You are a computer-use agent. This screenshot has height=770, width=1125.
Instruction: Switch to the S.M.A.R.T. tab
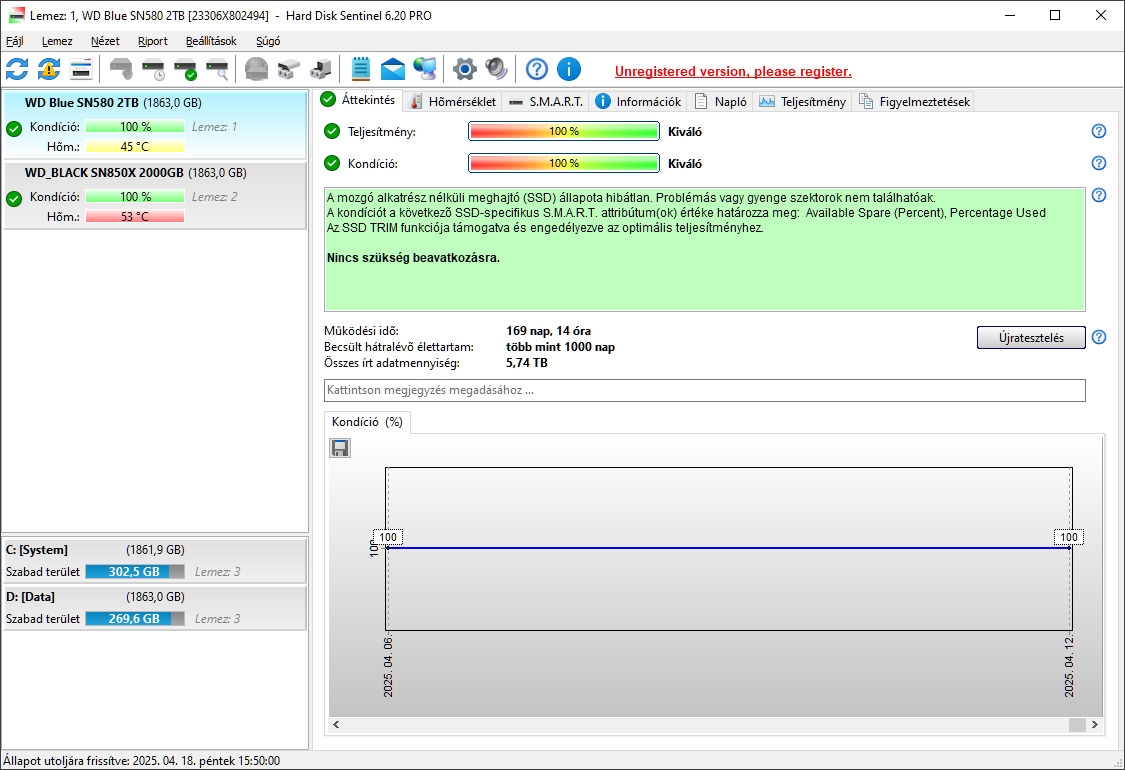pos(546,102)
